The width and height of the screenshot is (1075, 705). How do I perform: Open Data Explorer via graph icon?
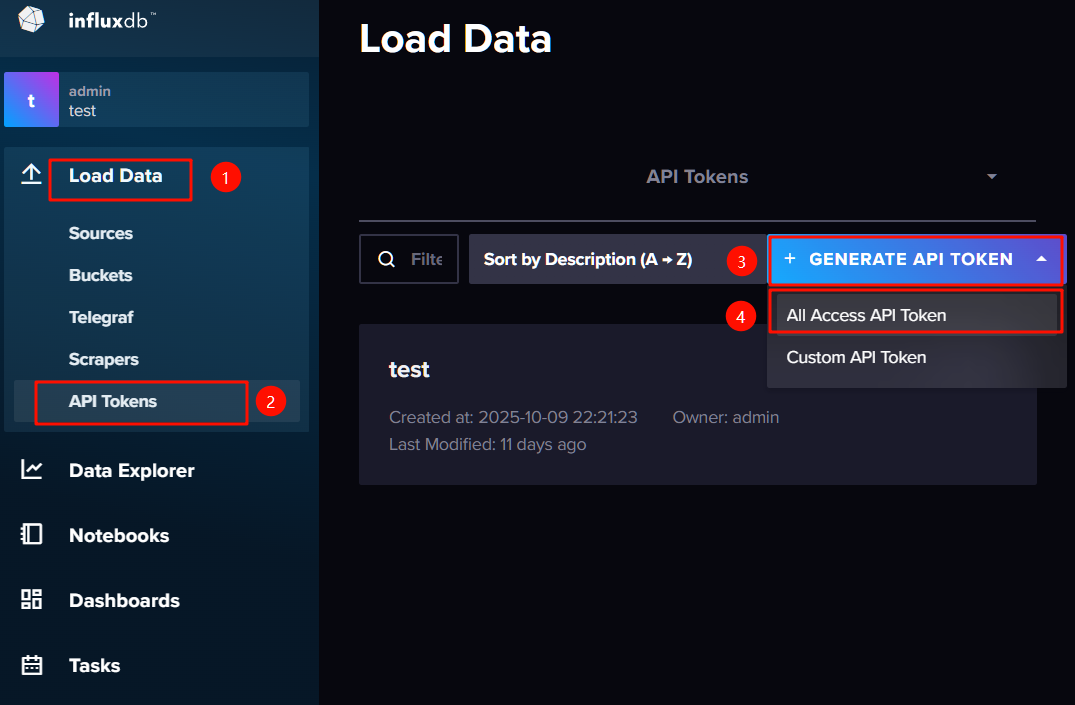tap(32, 470)
